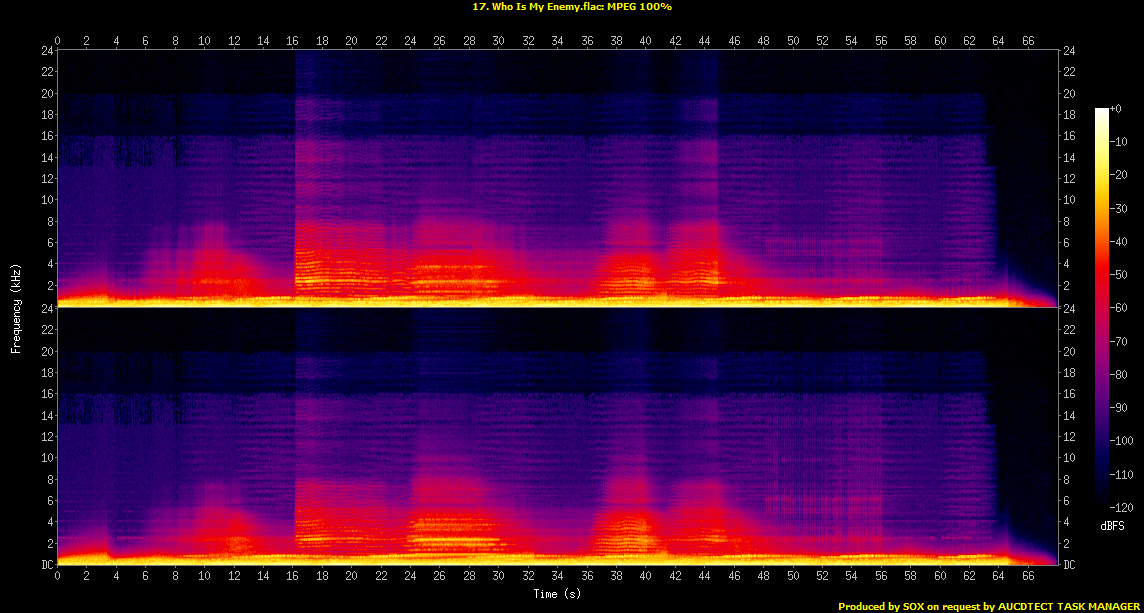Click the 66 s tick on the bottom time axis
This screenshot has width=1144, height=613.
(x=1028, y=575)
